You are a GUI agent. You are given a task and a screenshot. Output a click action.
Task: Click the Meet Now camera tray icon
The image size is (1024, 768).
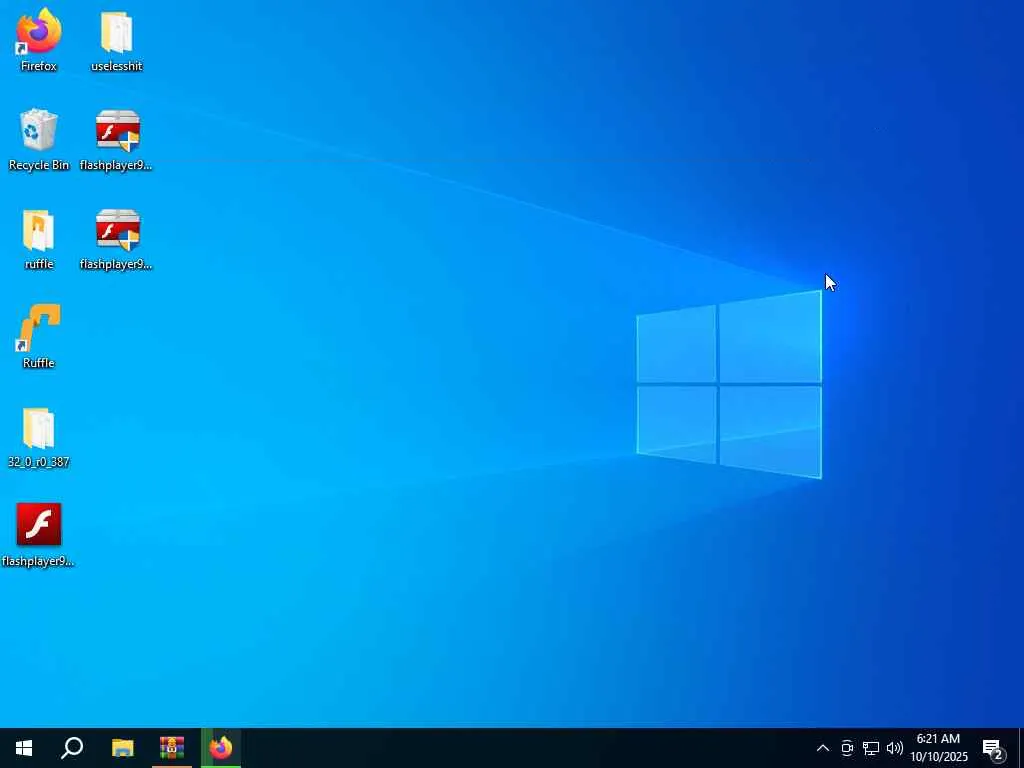(847, 748)
